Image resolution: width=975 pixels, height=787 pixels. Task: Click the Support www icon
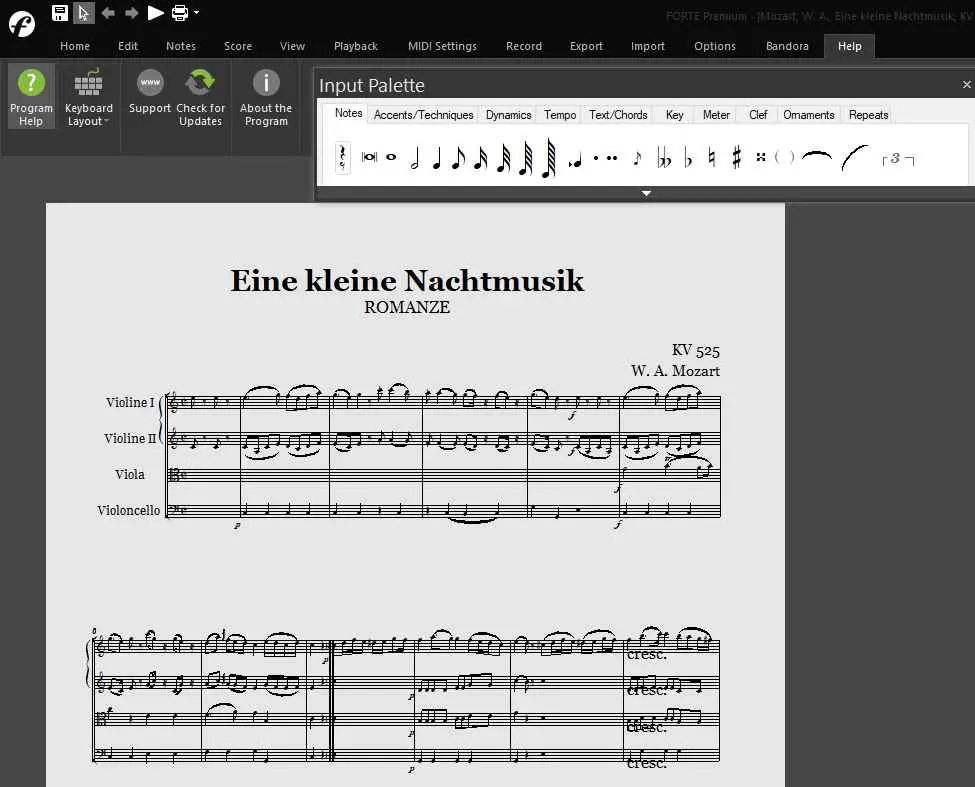150,92
